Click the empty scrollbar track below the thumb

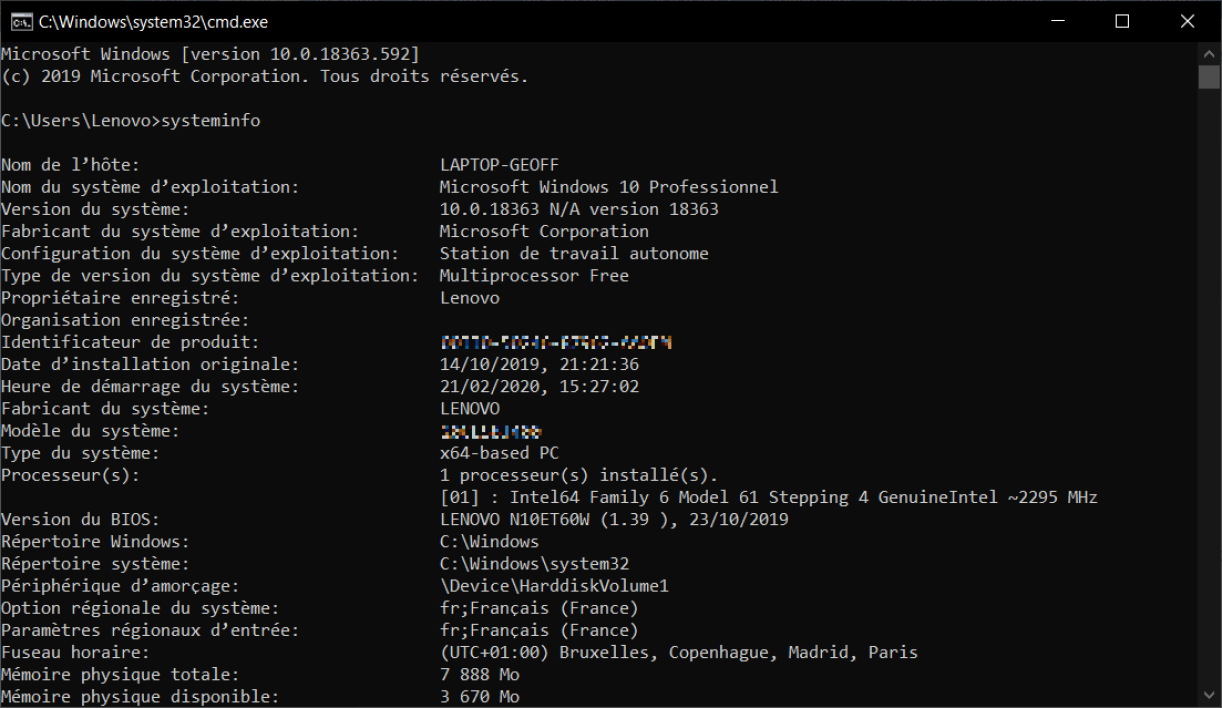click(x=1209, y=400)
